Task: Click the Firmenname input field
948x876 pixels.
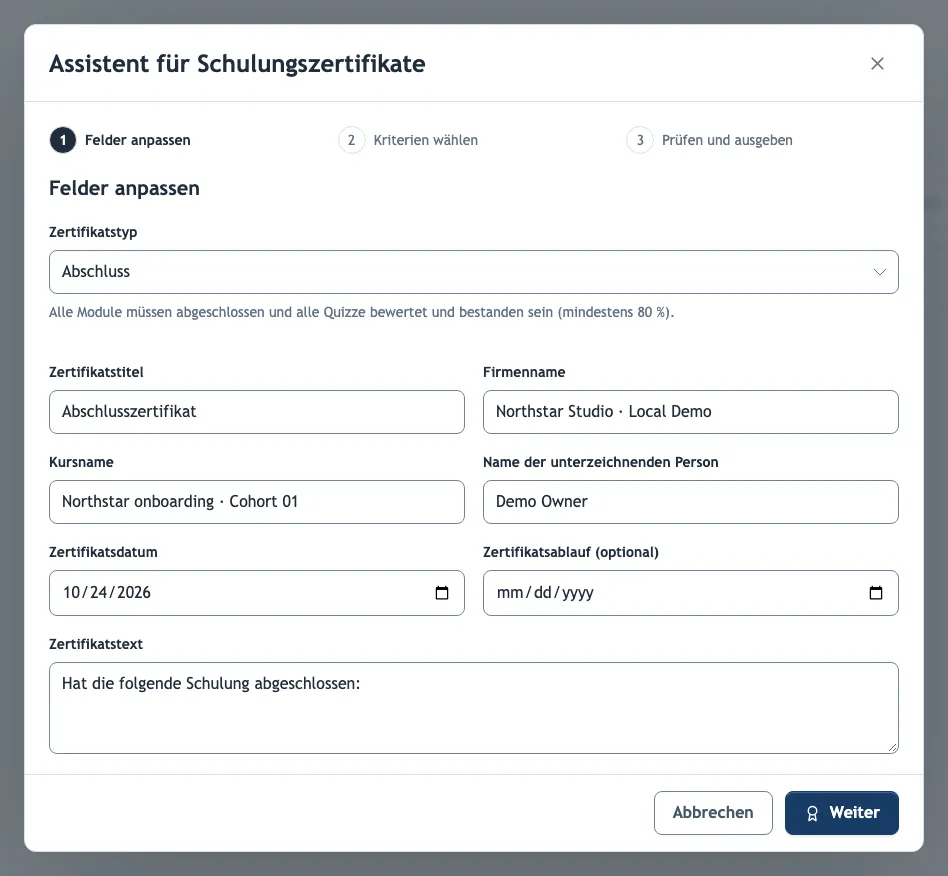Action: coord(690,412)
